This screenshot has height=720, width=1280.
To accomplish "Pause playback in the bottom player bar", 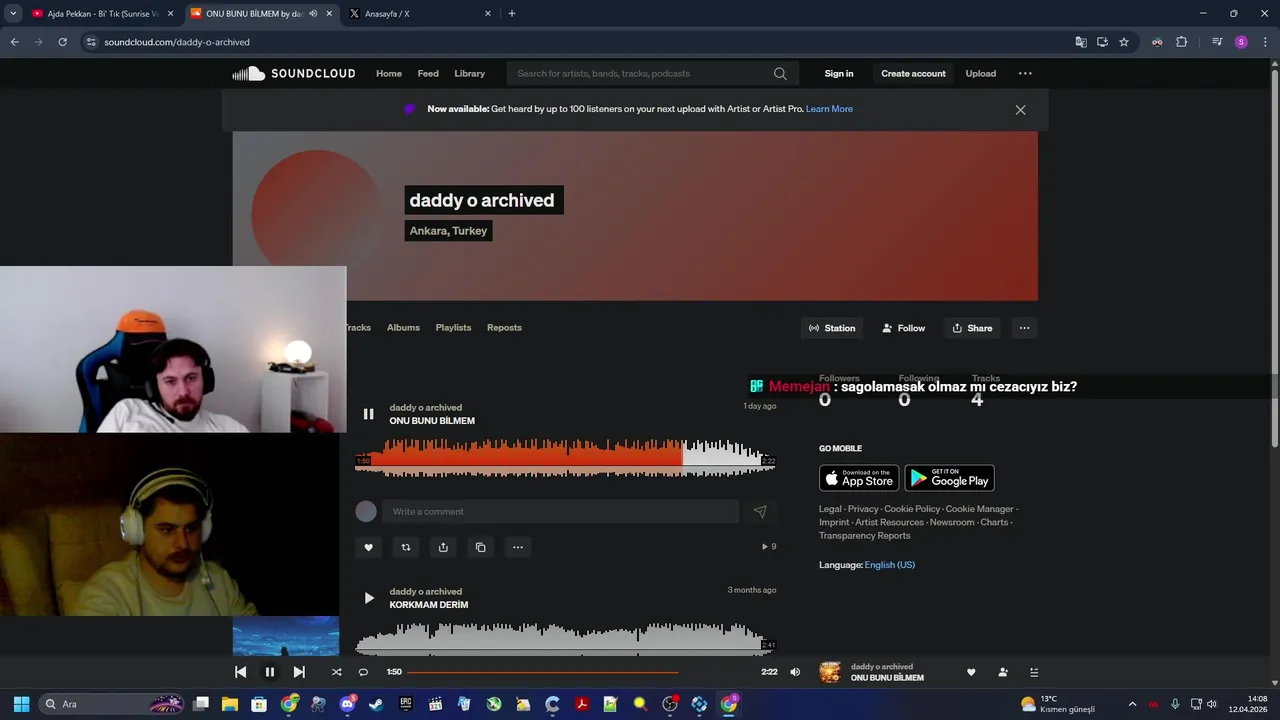I will pos(269,672).
